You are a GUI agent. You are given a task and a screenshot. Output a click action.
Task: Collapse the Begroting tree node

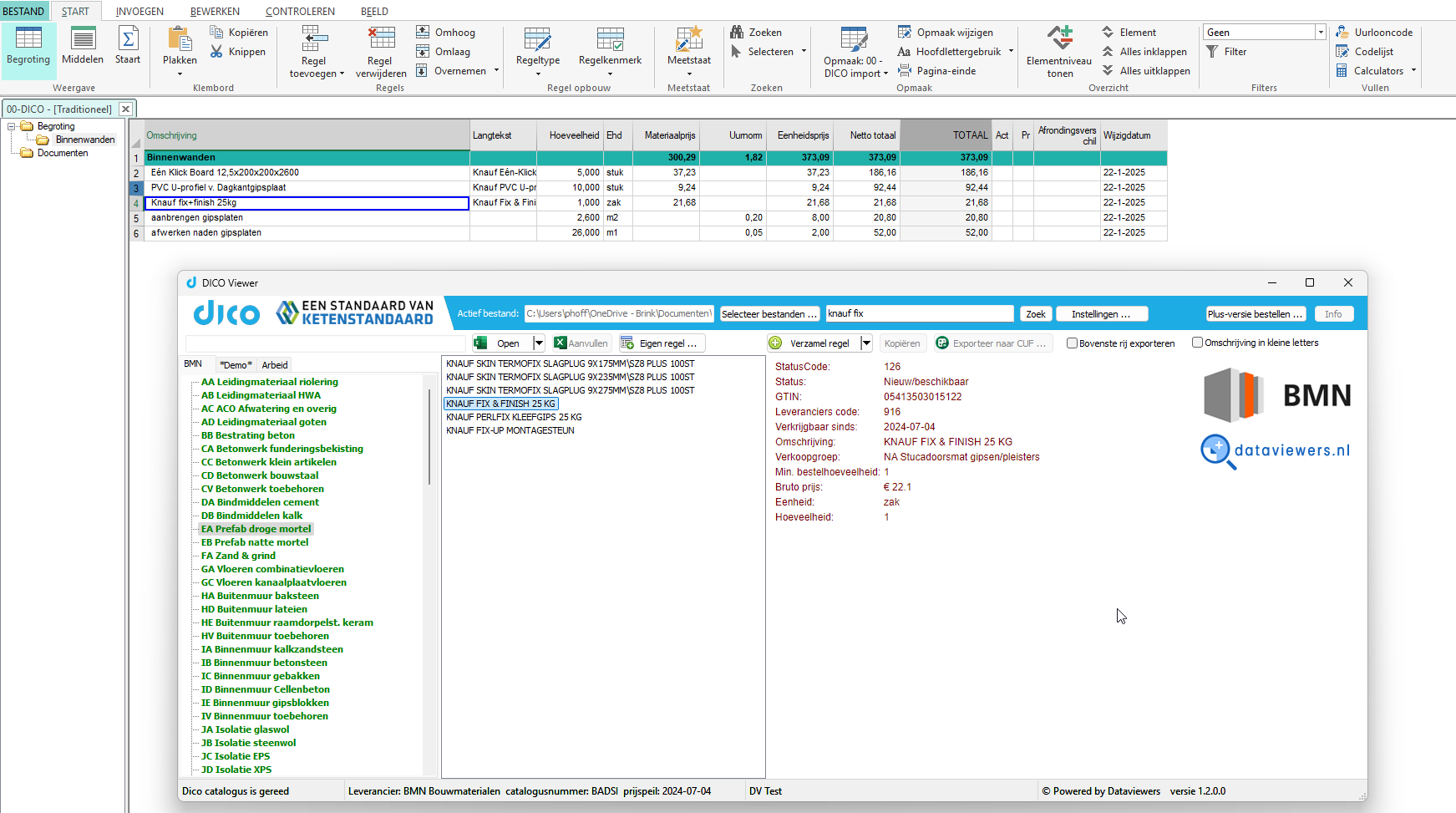pyautogui.click(x=12, y=126)
